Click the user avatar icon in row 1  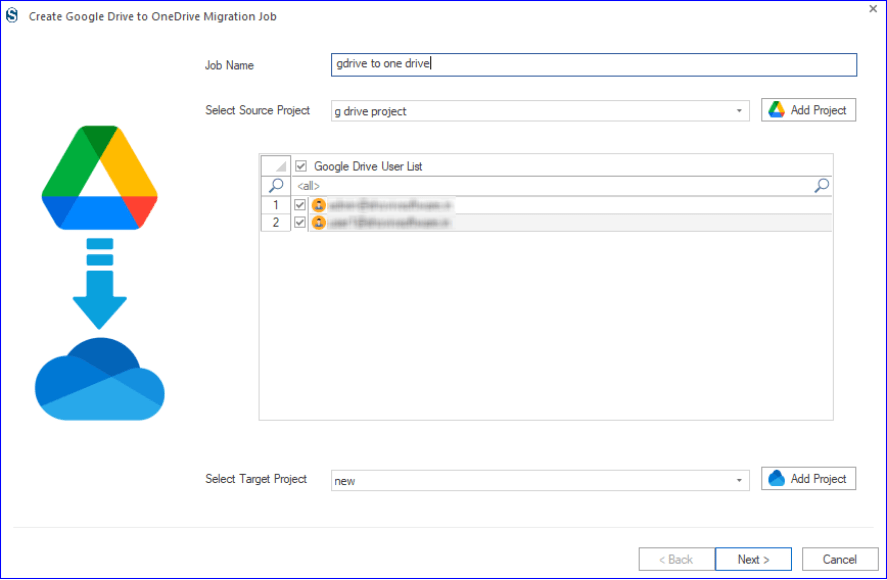click(x=318, y=205)
